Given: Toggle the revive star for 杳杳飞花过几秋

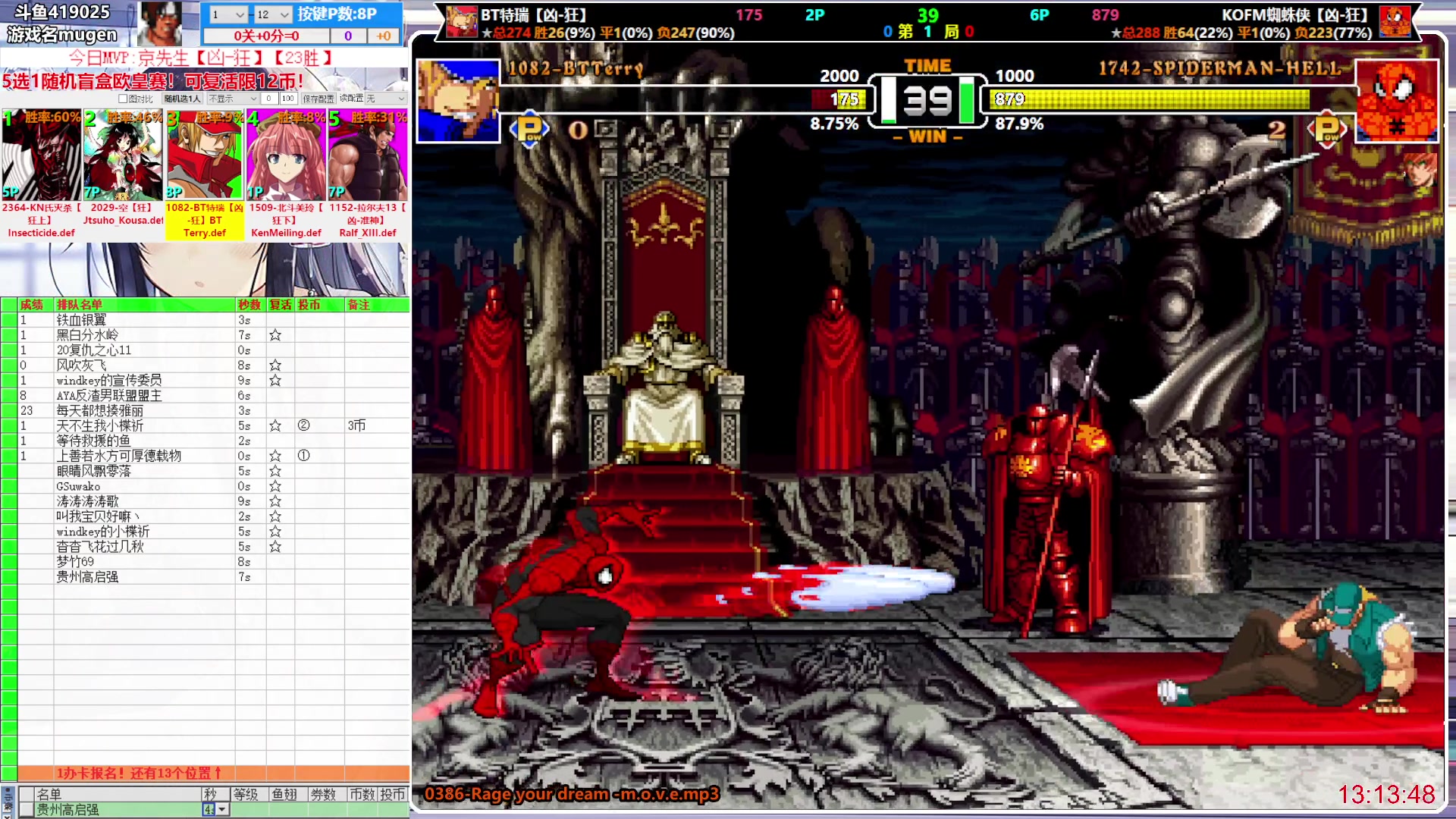Looking at the screenshot, I should (x=275, y=547).
